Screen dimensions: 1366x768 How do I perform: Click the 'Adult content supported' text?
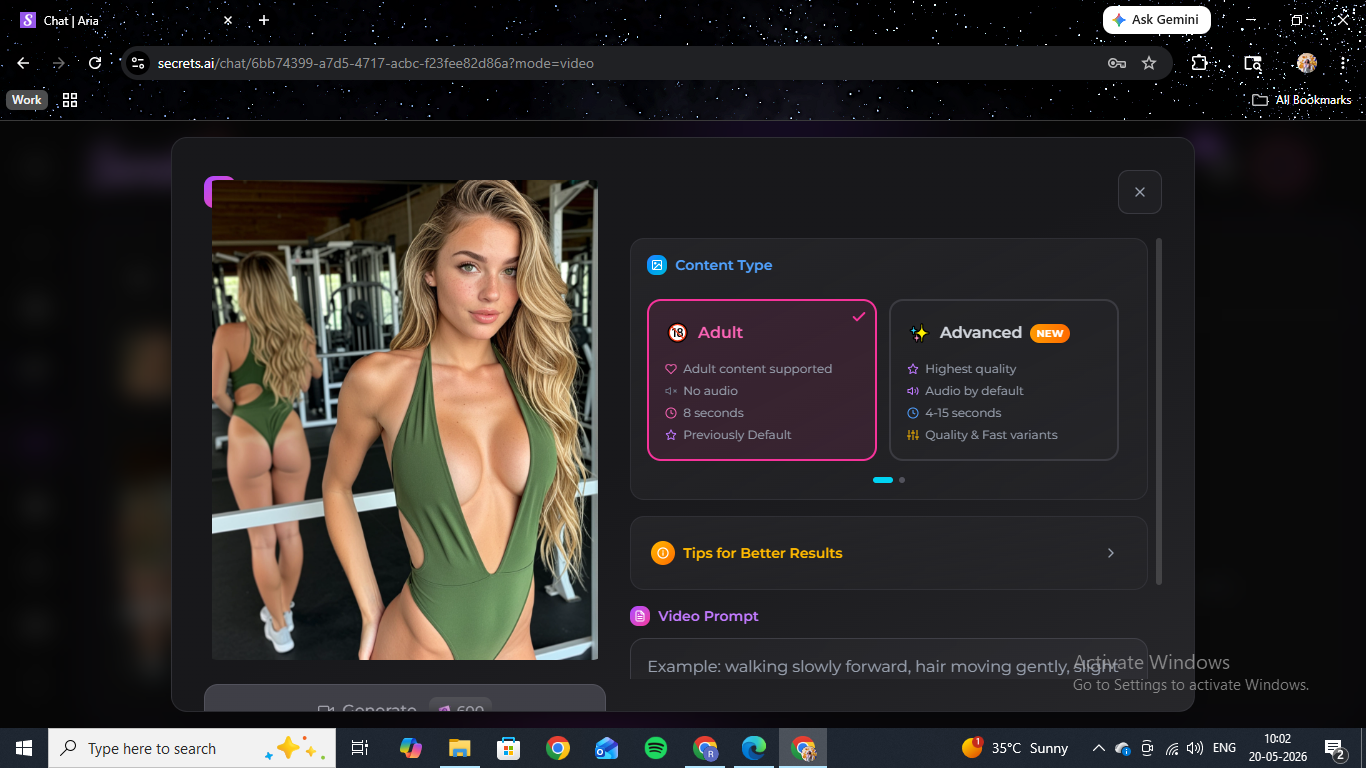click(x=758, y=369)
